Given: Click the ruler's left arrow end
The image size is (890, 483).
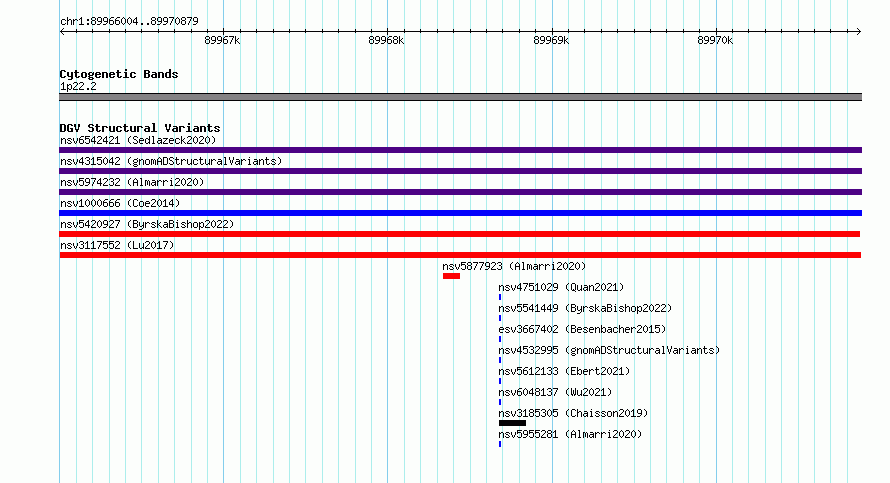Looking at the screenshot, I should pyautogui.click(x=62, y=32).
